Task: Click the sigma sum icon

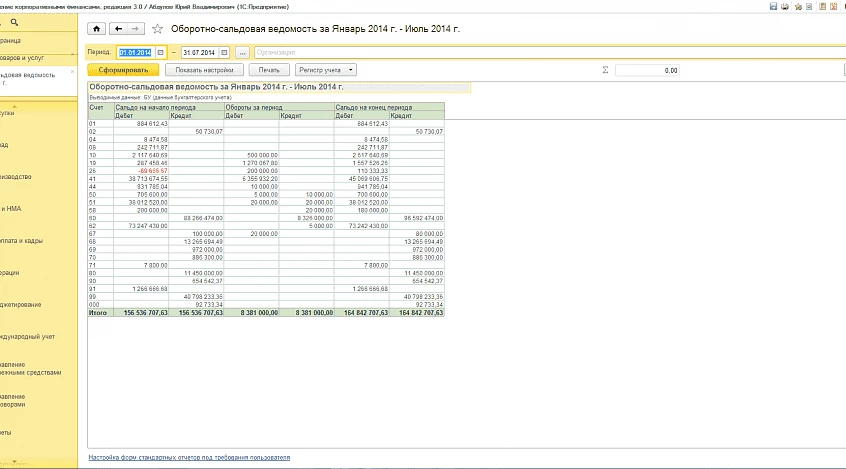Action: click(605, 70)
